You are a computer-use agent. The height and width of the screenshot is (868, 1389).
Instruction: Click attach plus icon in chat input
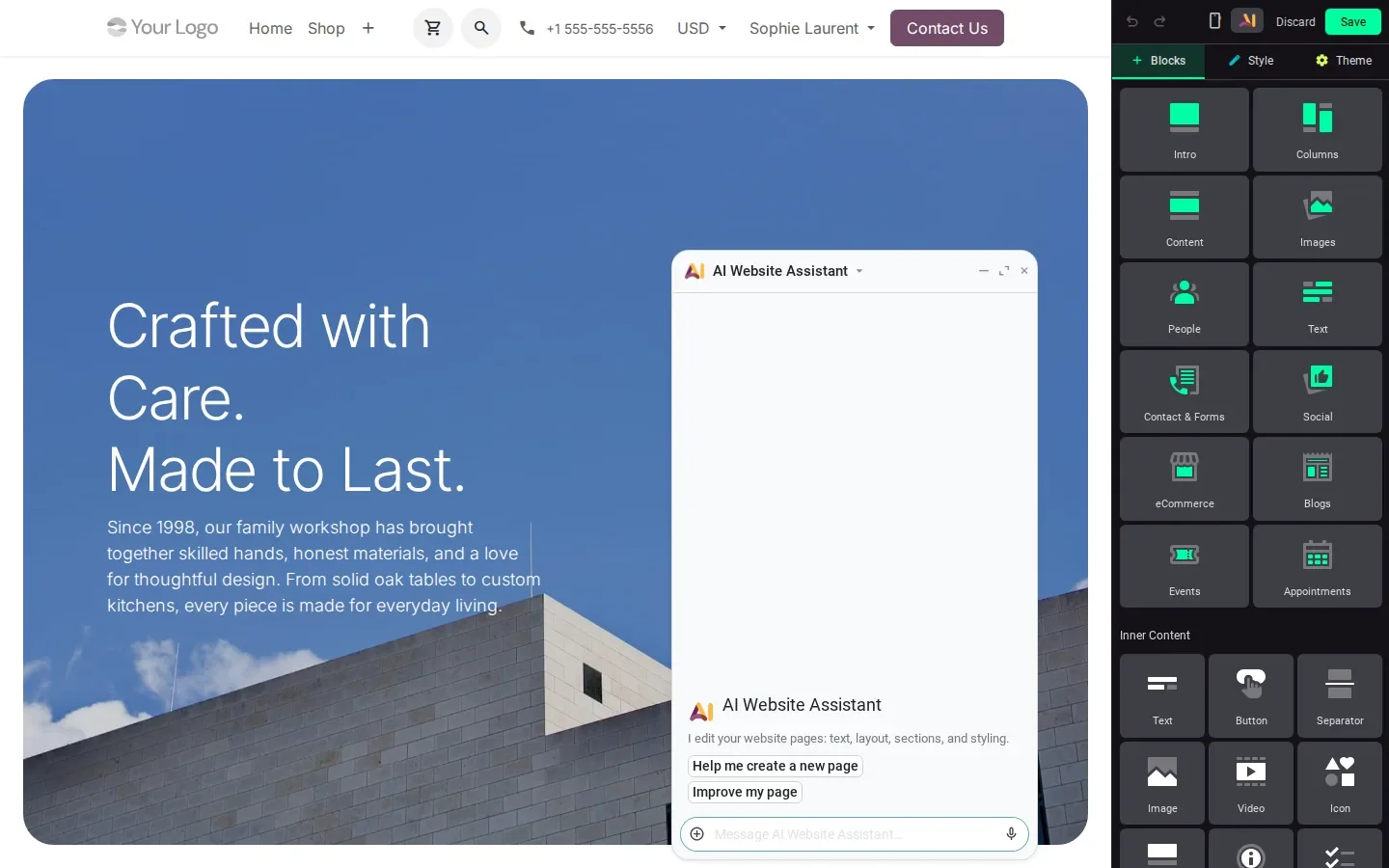click(697, 834)
